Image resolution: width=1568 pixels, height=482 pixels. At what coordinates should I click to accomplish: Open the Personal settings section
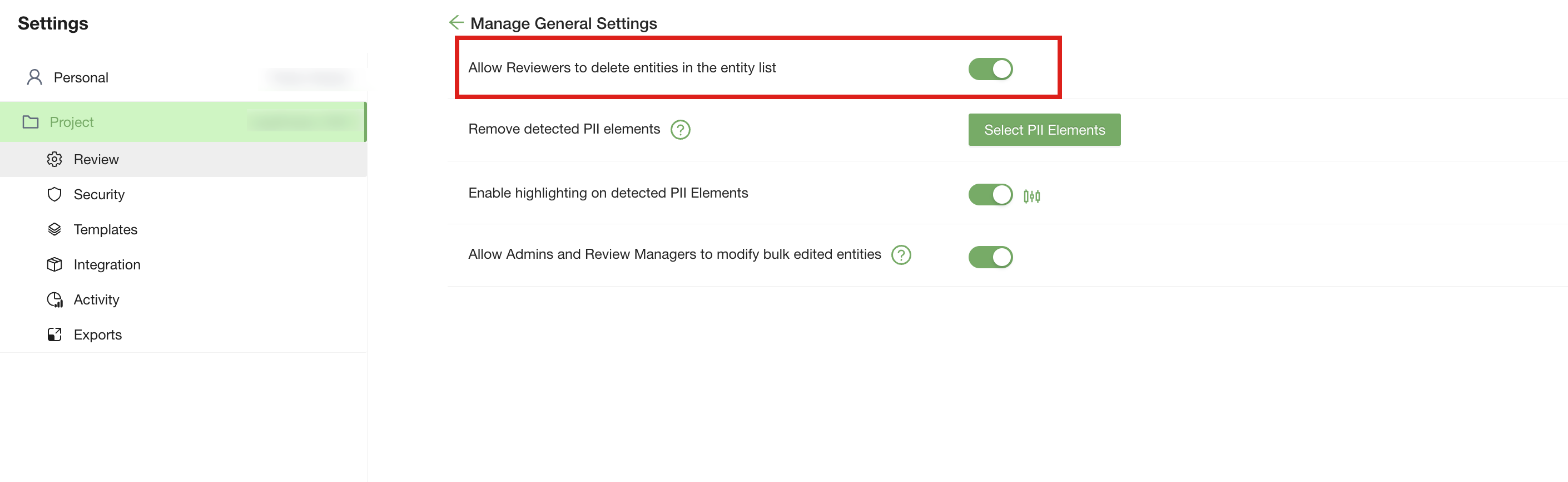[x=81, y=77]
